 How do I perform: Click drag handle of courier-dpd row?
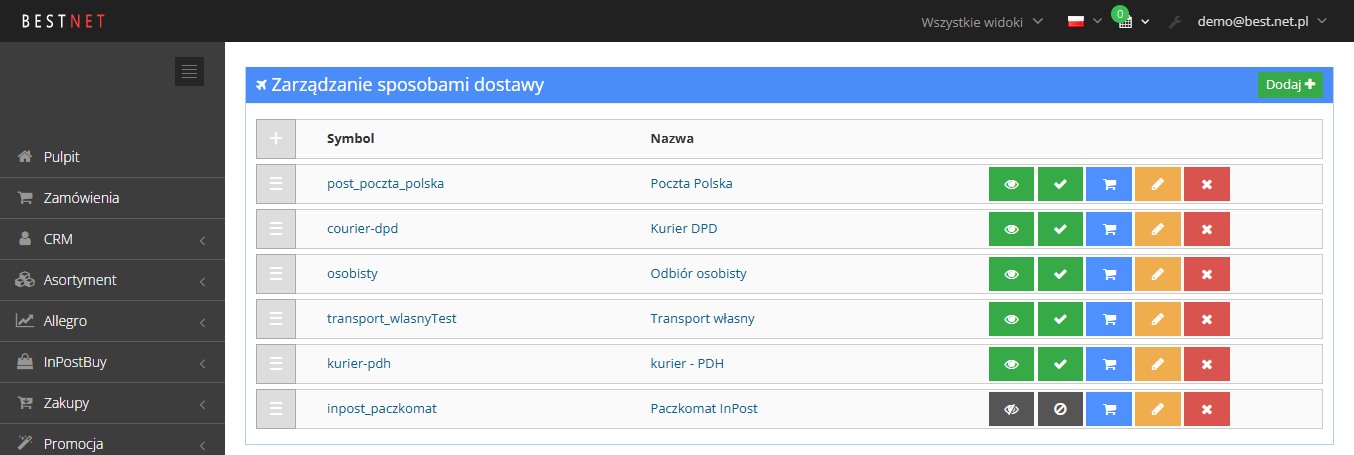coord(276,229)
